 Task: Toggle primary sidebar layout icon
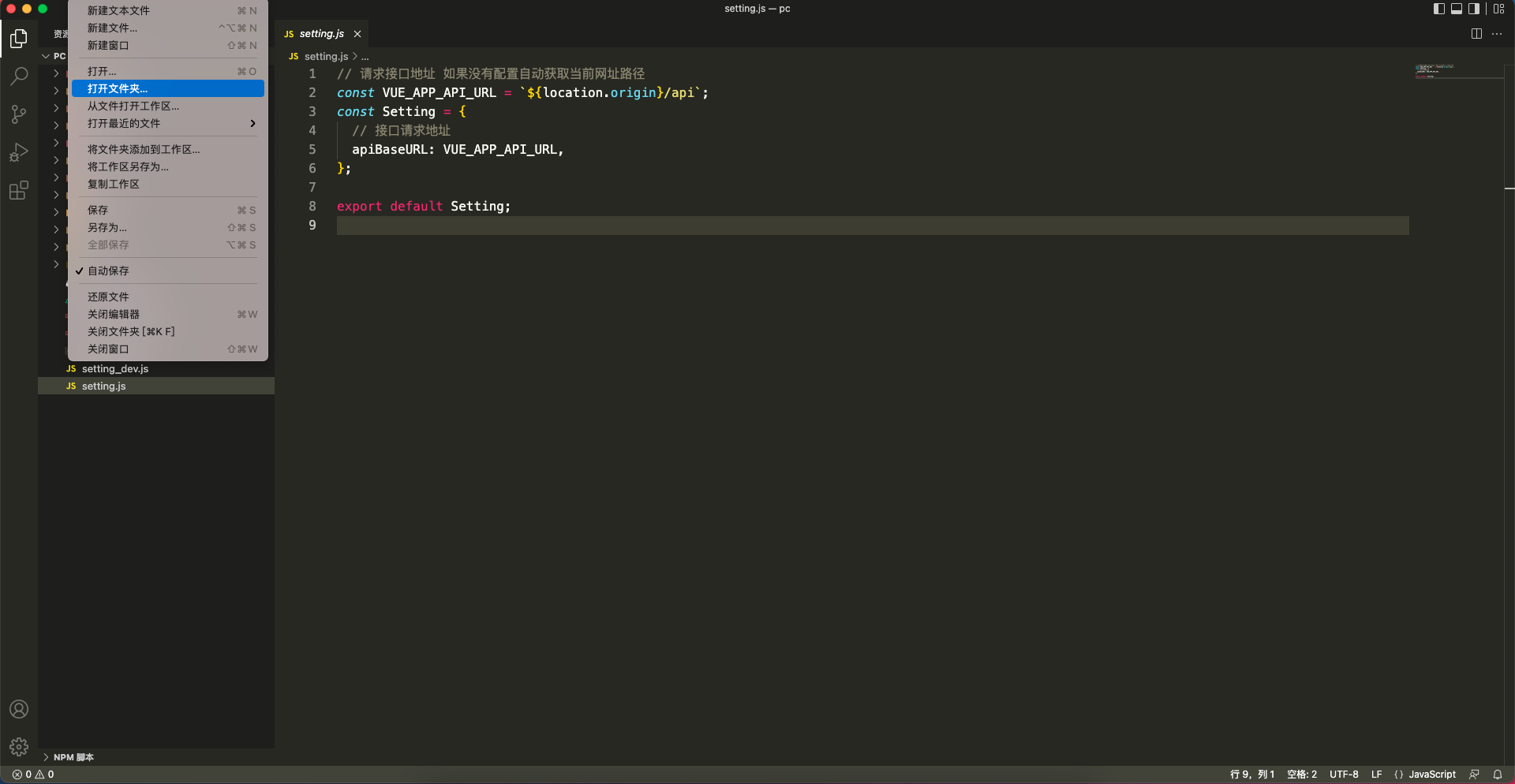tap(1439, 9)
